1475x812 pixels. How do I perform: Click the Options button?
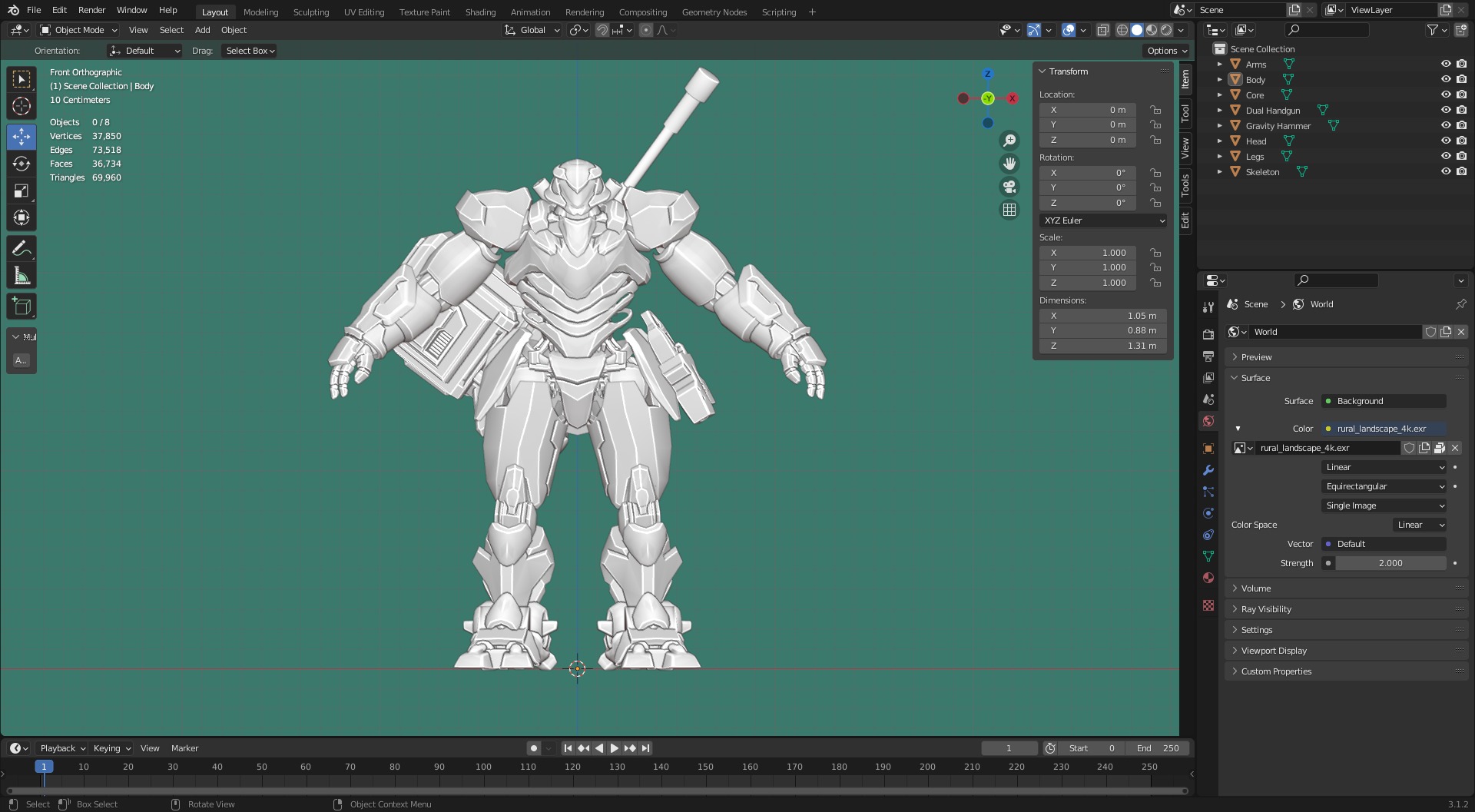(x=1166, y=51)
